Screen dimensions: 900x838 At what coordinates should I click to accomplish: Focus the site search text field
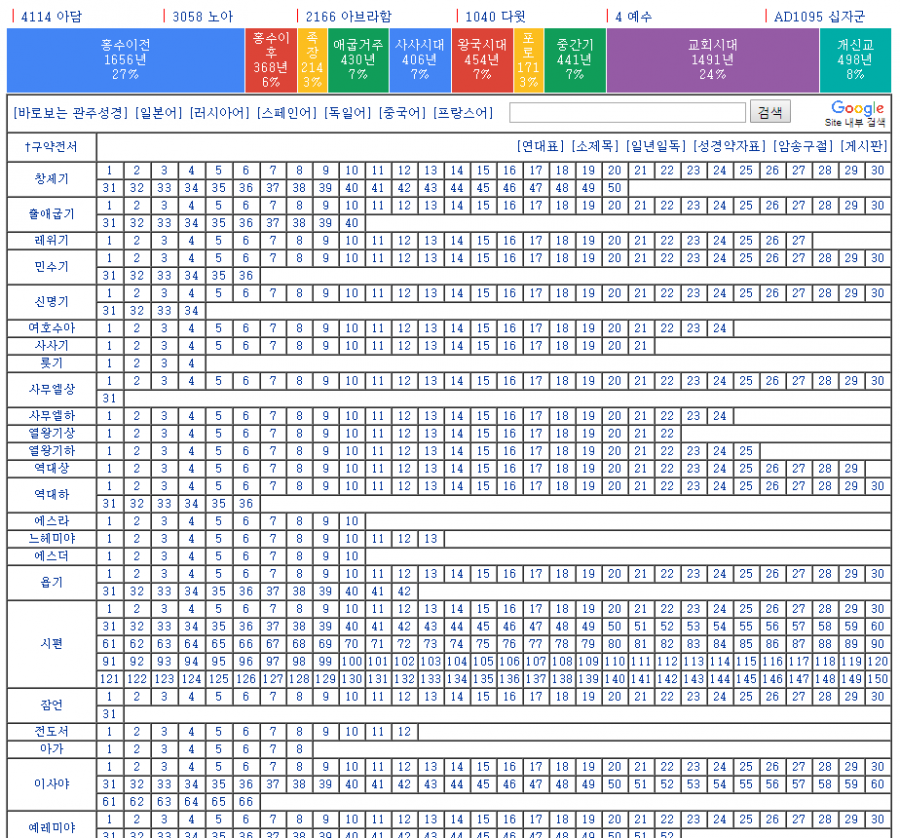(627, 112)
